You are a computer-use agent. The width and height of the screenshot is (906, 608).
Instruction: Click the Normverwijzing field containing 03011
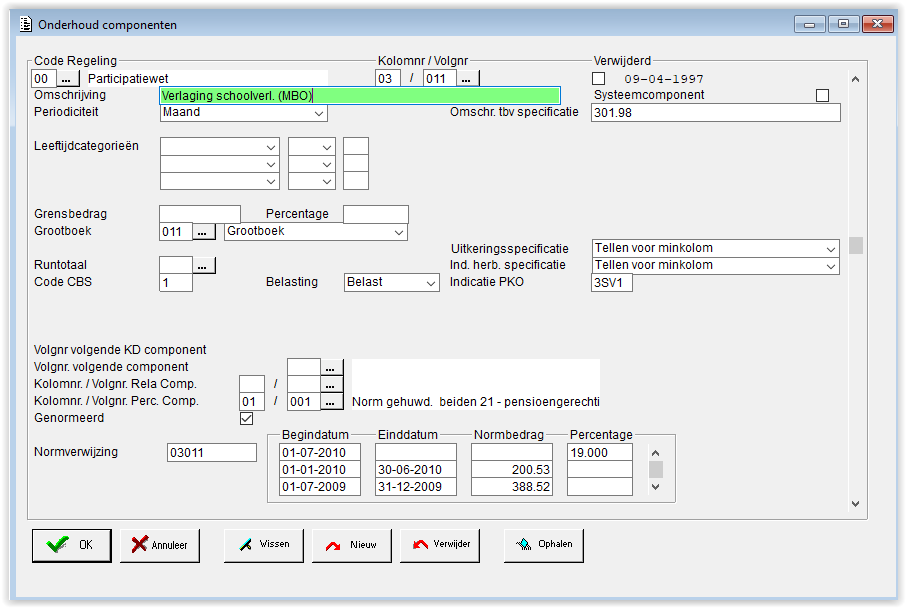(x=211, y=453)
